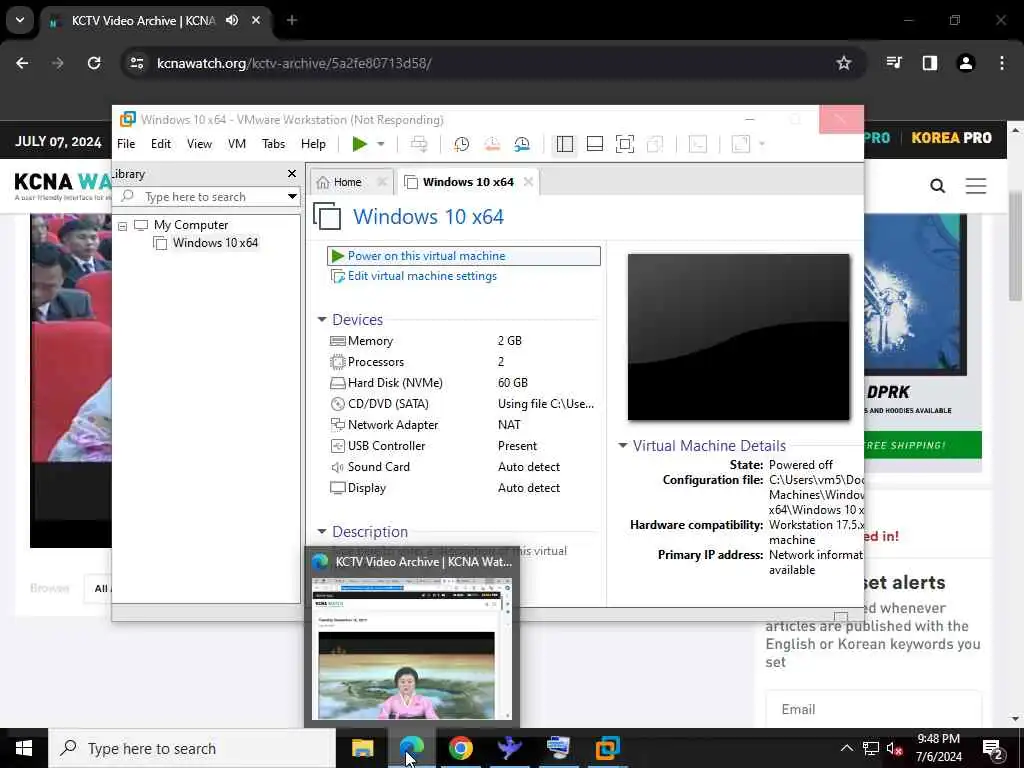This screenshot has height=768, width=1024.
Task: Collapse the My Computer tree node
Action: click(122, 226)
